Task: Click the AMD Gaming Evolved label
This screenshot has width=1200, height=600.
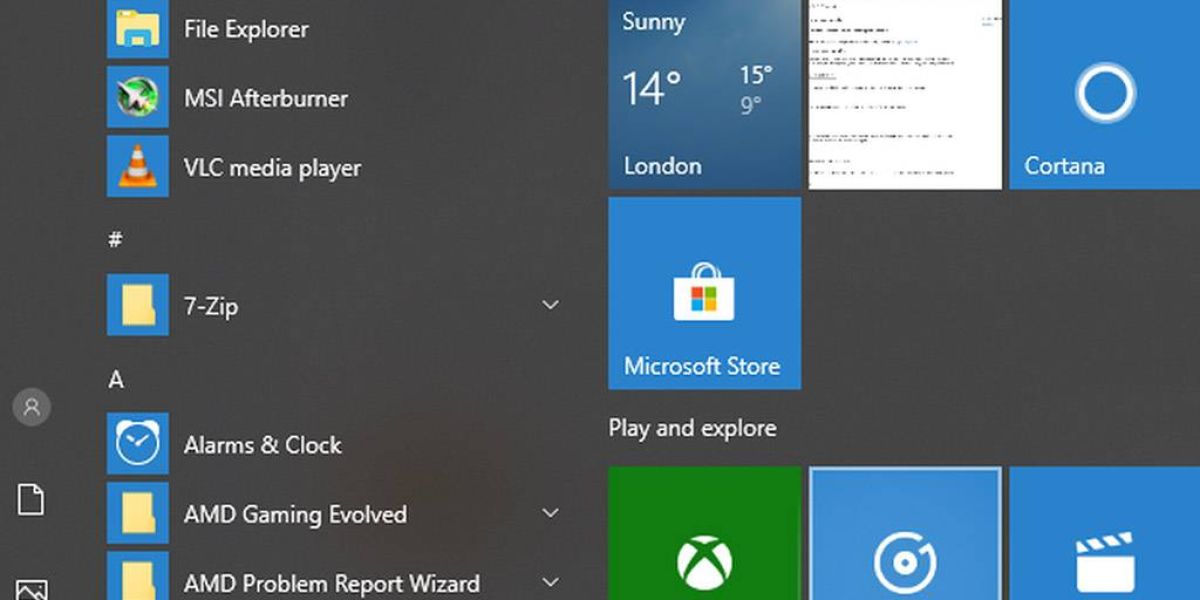Action: (295, 515)
